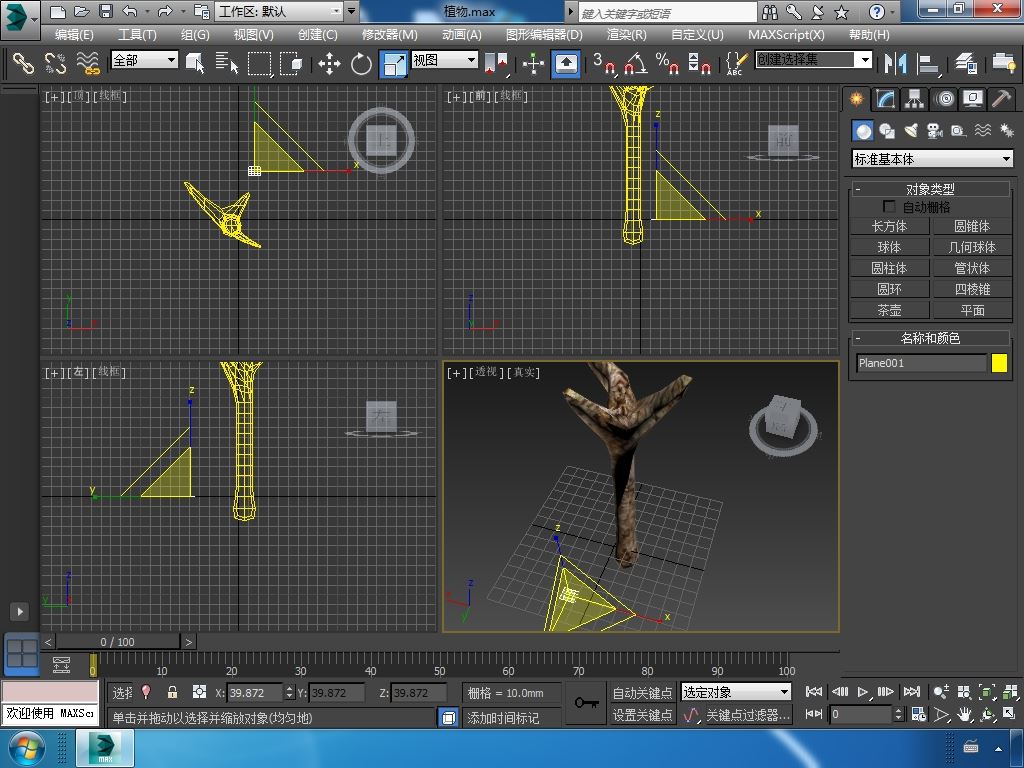The height and width of the screenshot is (768, 1024).
Task: Switch to the Modify command panel tab
Action: (x=886, y=99)
